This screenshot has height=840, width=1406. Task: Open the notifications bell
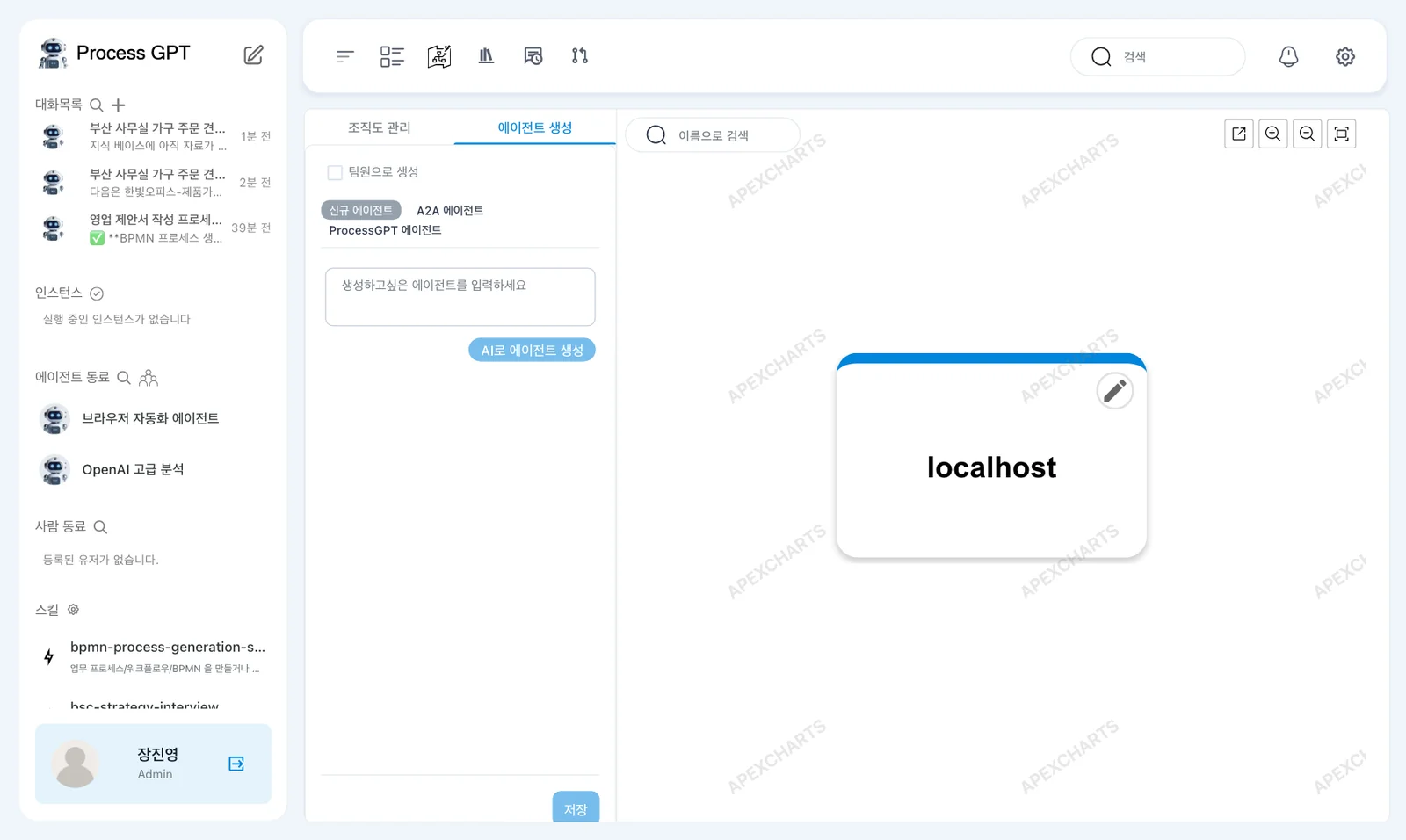[x=1288, y=56]
